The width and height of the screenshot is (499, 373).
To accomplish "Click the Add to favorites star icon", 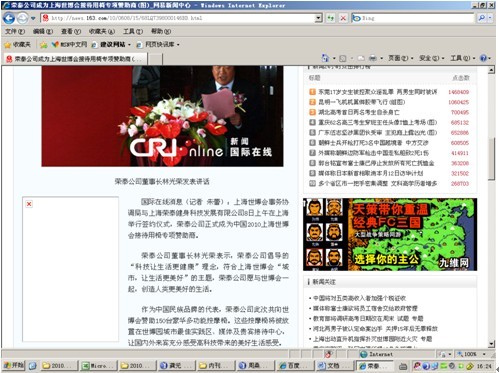I will [x=43, y=44].
